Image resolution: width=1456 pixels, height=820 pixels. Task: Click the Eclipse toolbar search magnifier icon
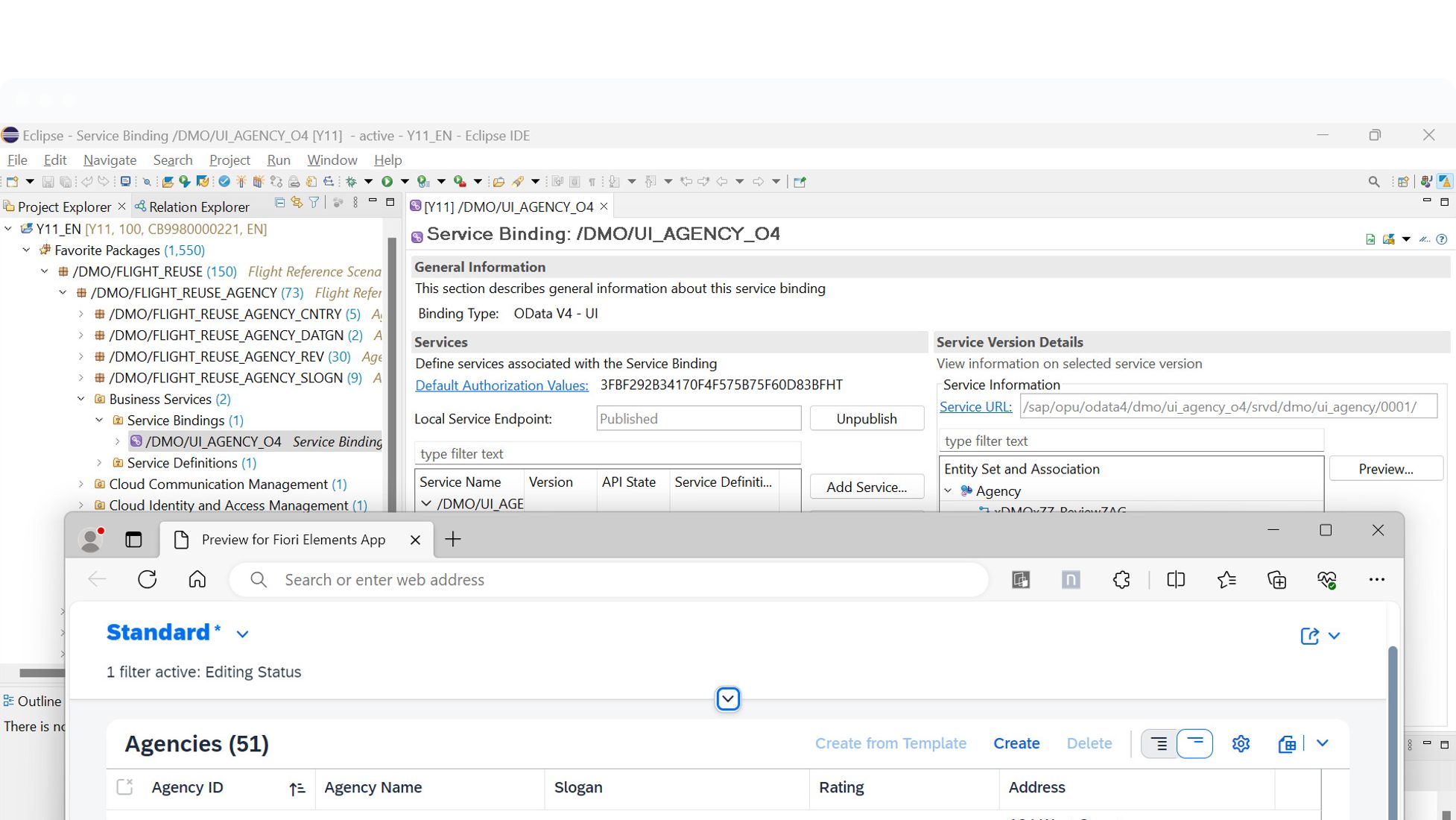pos(1373,181)
